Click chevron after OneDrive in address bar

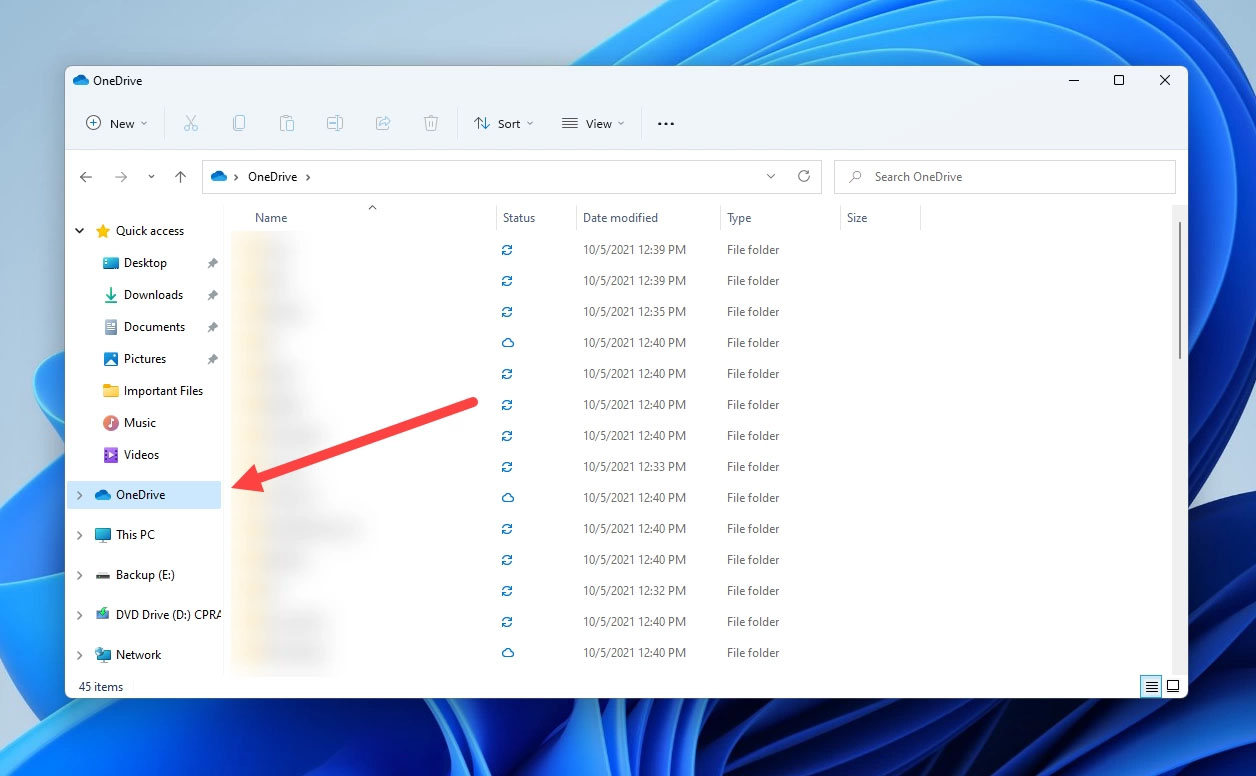(308, 177)
